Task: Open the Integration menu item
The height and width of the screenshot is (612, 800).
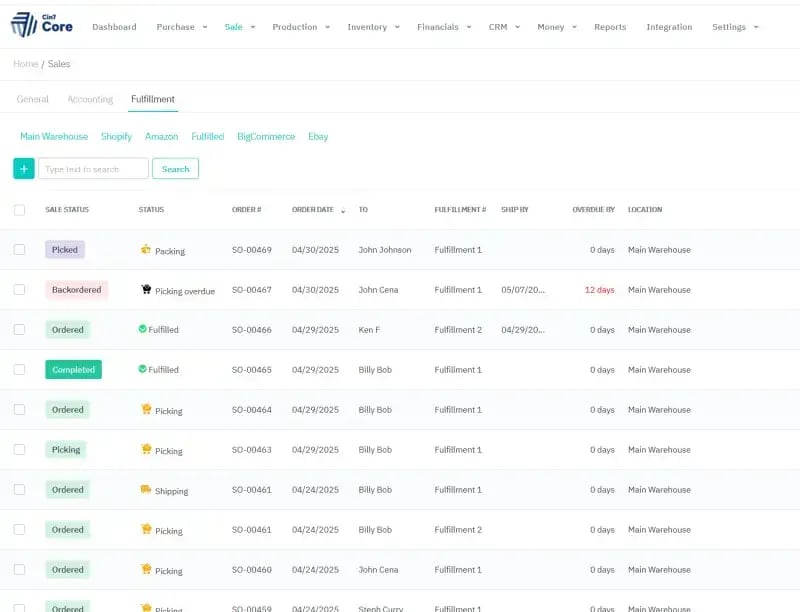Action: (669, 27)
